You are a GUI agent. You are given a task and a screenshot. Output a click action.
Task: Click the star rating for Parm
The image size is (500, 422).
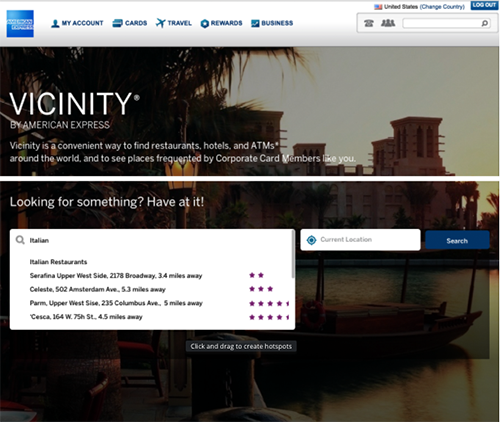[x=269, y=303]
